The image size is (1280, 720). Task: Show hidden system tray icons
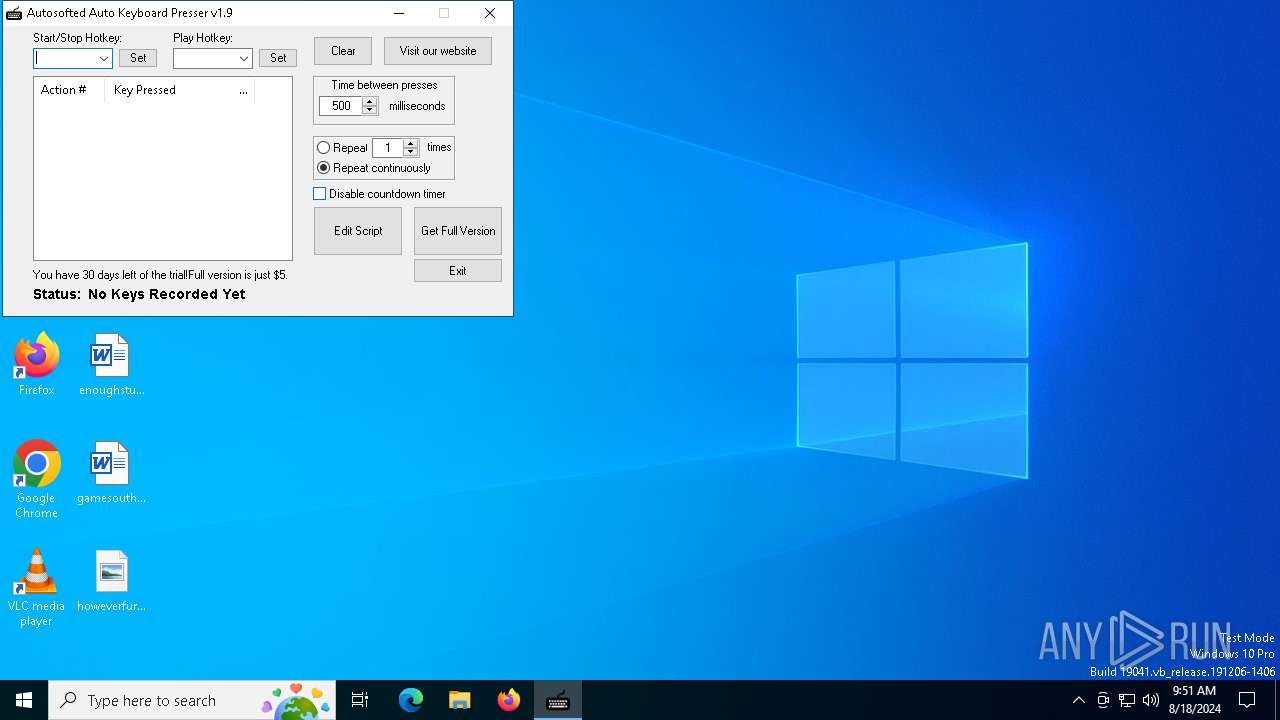tap(1078, 700)
